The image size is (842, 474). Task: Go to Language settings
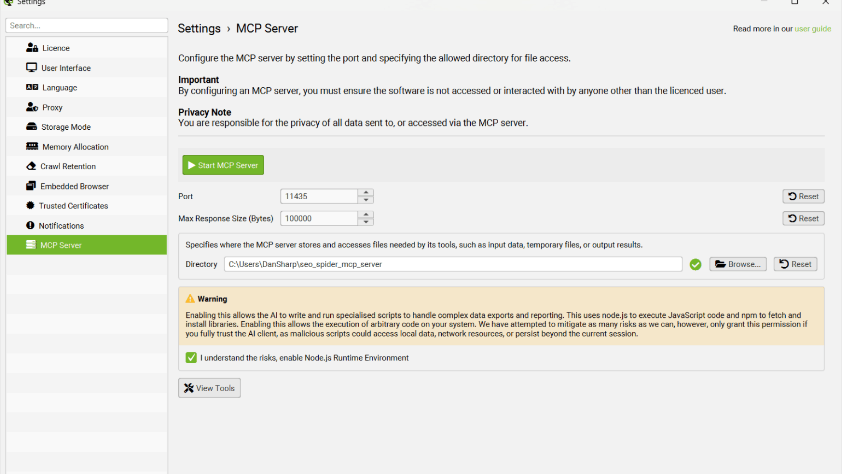86,87
